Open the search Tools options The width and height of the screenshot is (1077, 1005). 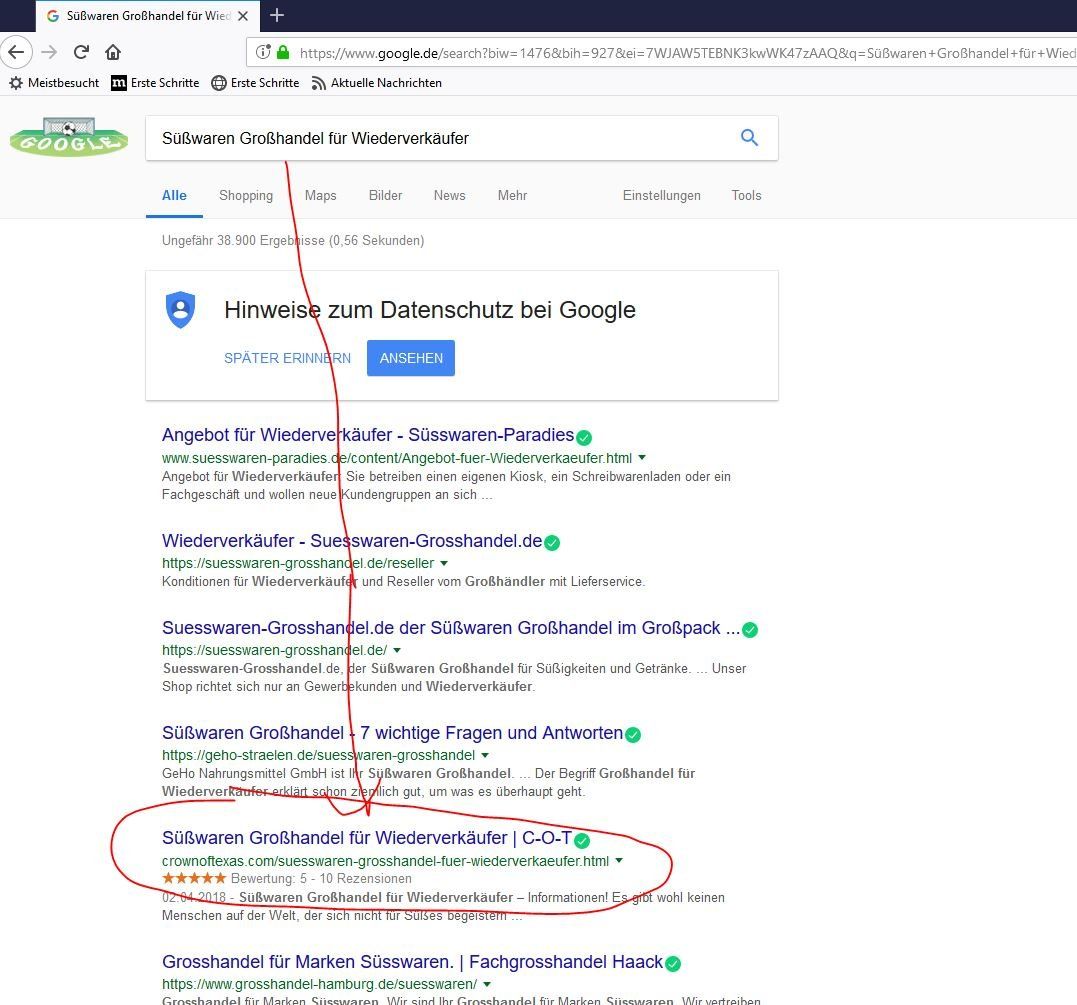746,195
